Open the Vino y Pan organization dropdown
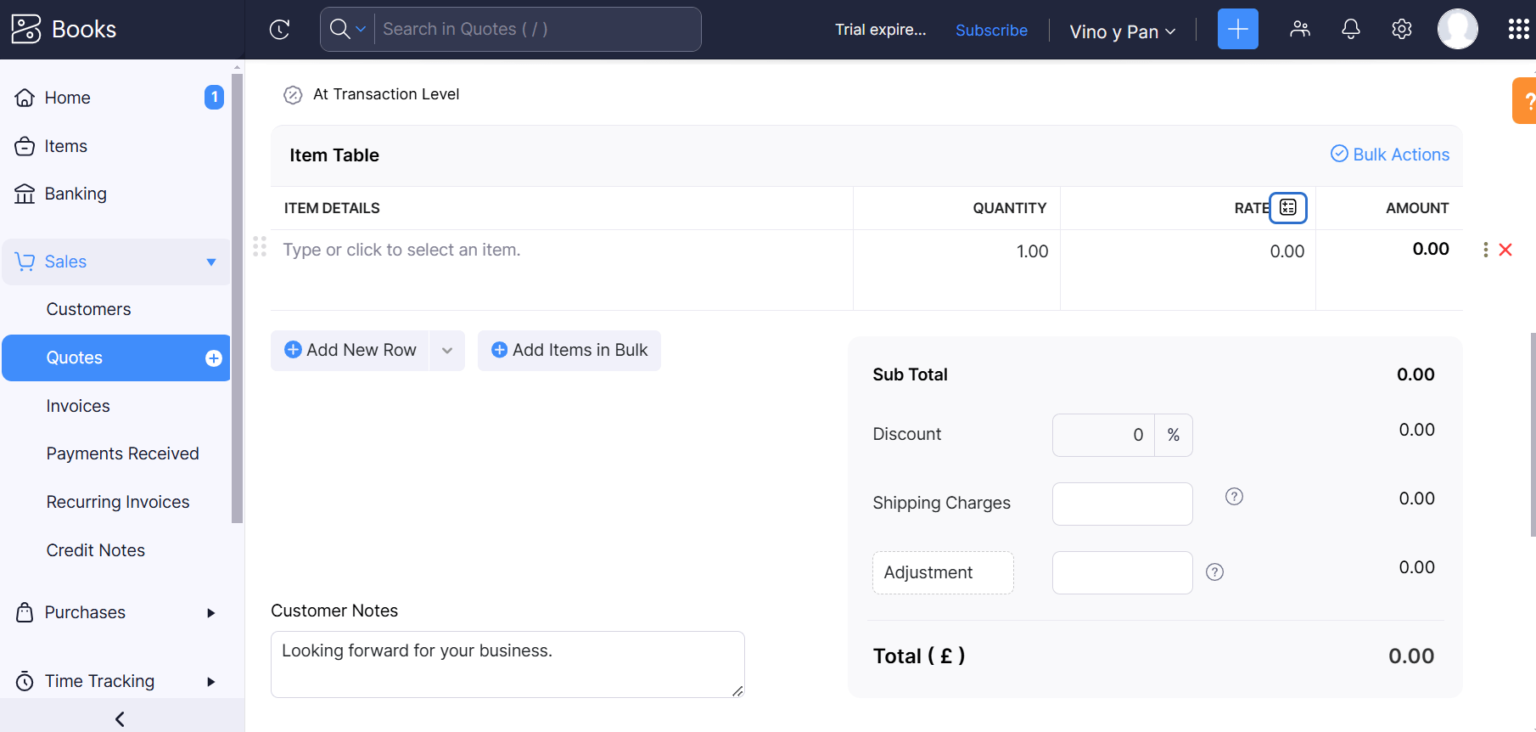 pyautogui.click(x=1122, y=31)
